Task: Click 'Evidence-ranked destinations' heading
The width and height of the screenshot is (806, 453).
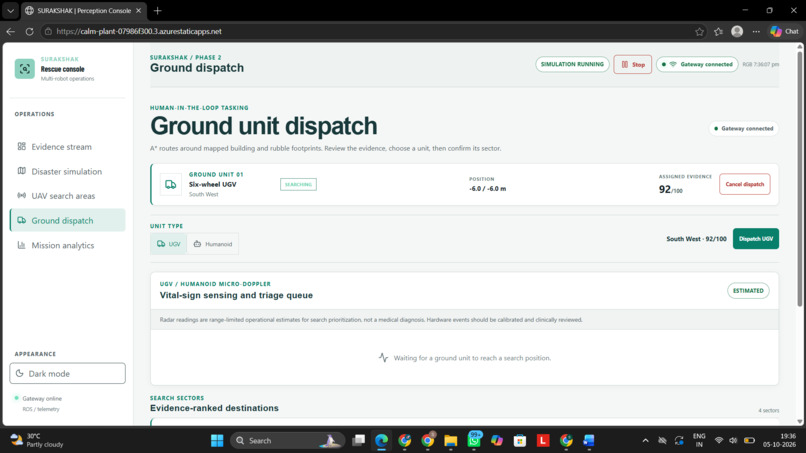Action: [214, 408]
